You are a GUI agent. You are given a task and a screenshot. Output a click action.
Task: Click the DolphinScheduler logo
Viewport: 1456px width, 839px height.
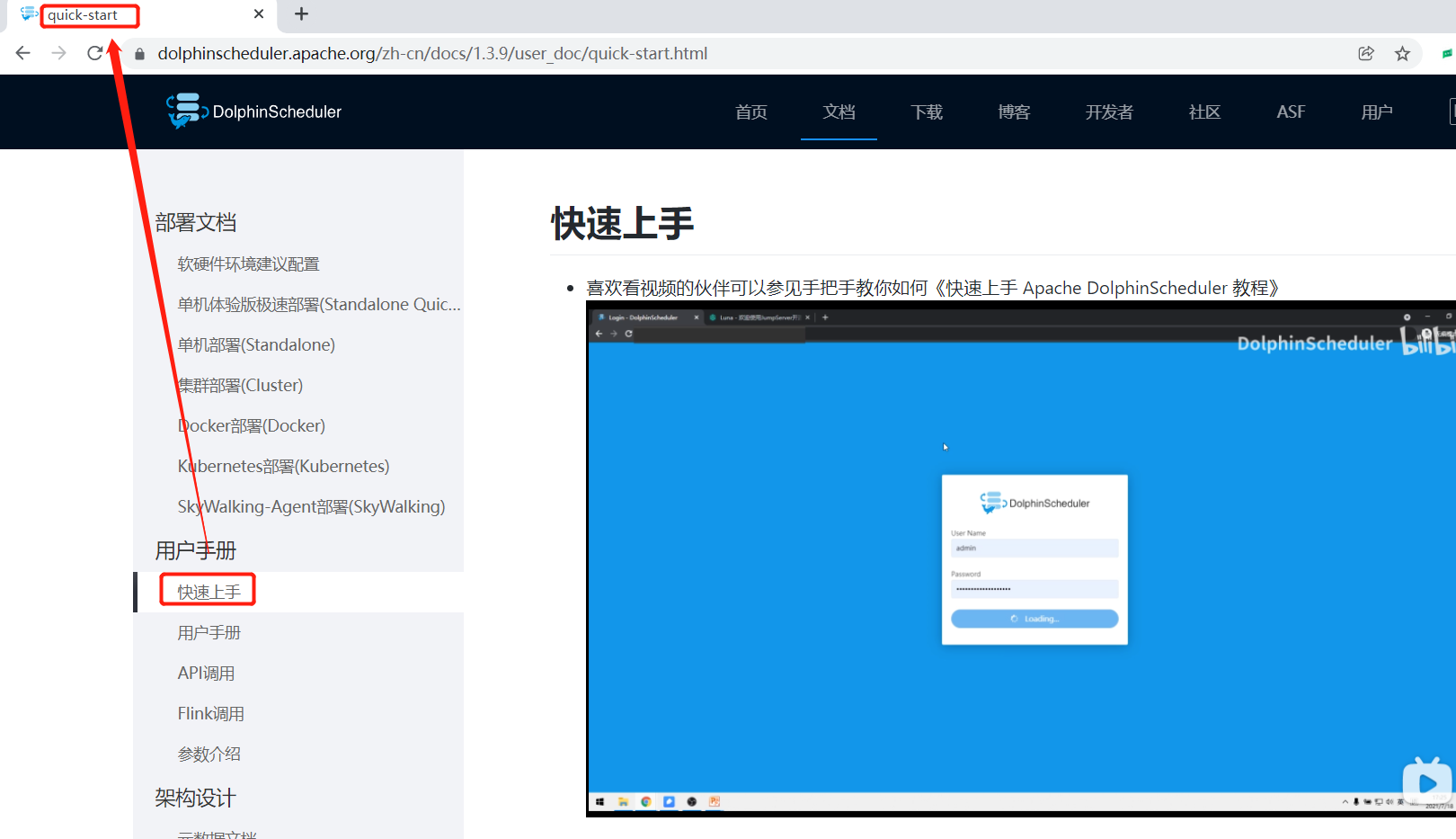pos(254,112)
